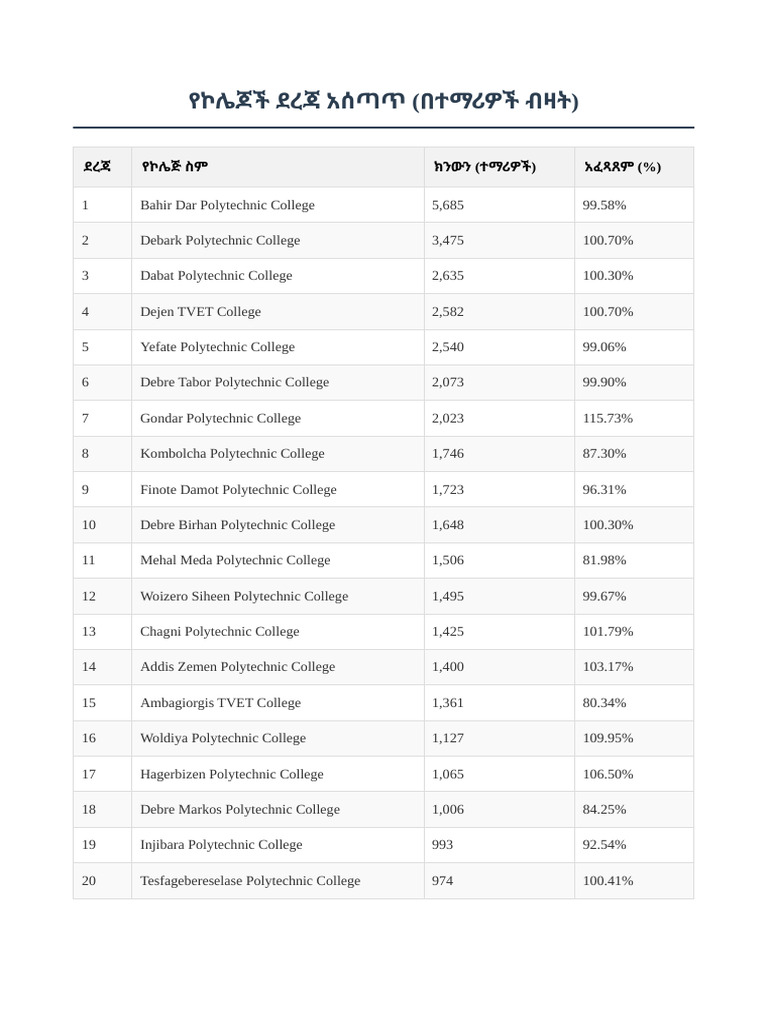
Task: Select Ambagiorgis TVET College row
Action: (383, 703)
